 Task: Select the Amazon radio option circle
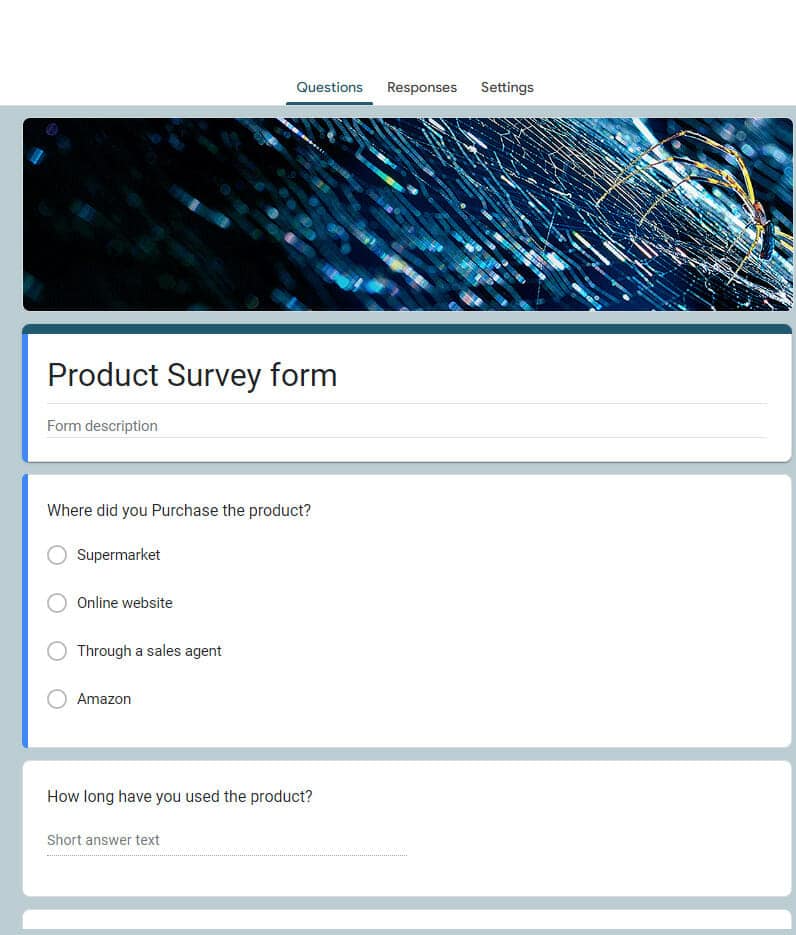point(57,699)
